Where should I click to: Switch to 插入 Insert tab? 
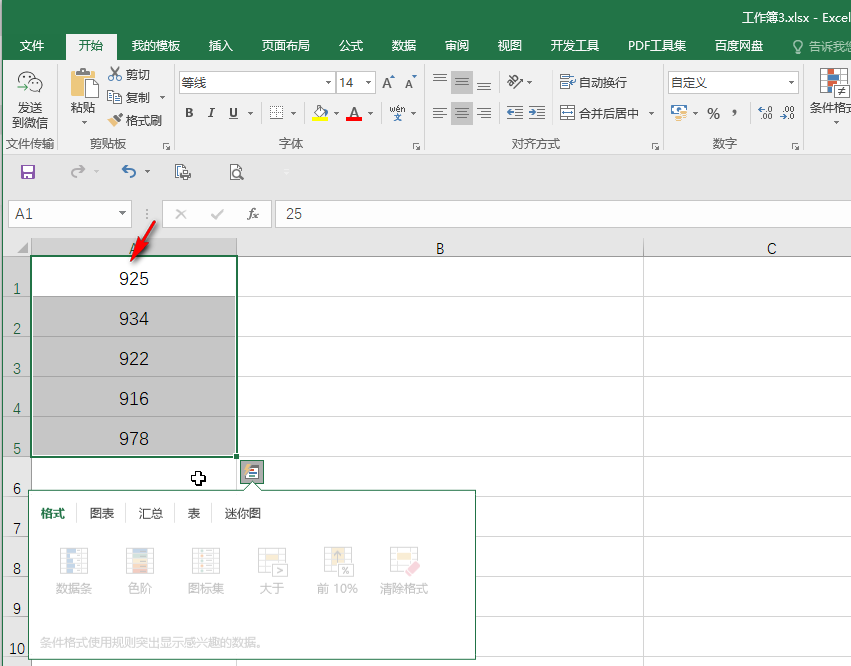tap(221, 46)
